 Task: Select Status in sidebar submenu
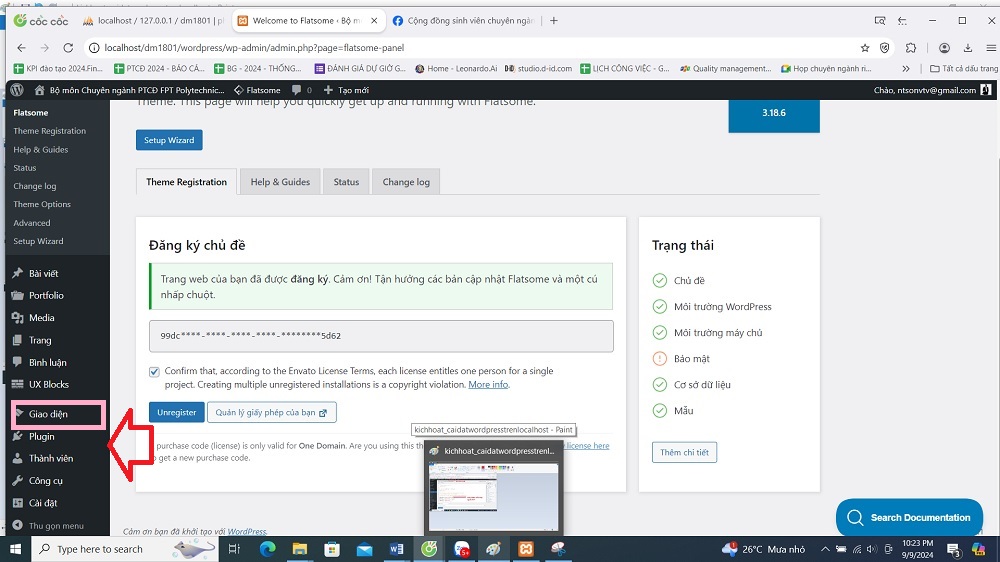click(24, 168)
